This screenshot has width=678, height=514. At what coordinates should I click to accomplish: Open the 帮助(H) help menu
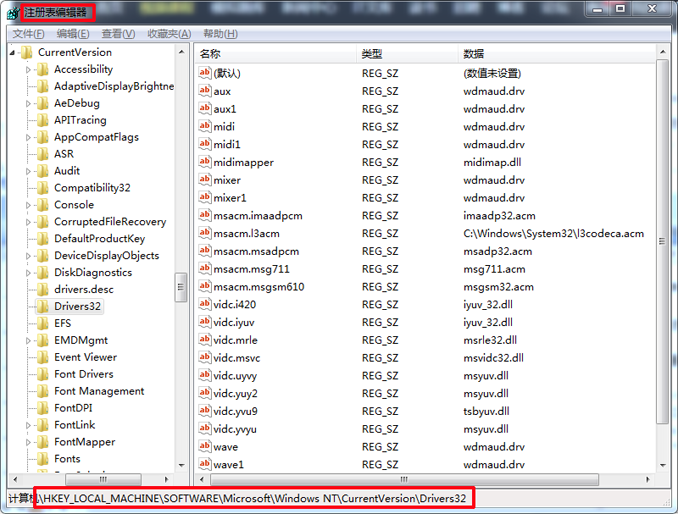[220, 34]
